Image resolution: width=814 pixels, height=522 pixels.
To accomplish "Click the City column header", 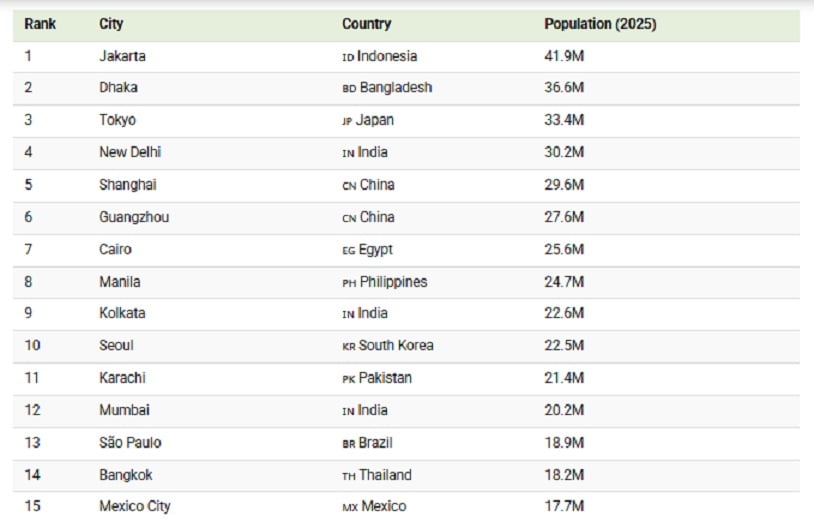I will point(112,24).
